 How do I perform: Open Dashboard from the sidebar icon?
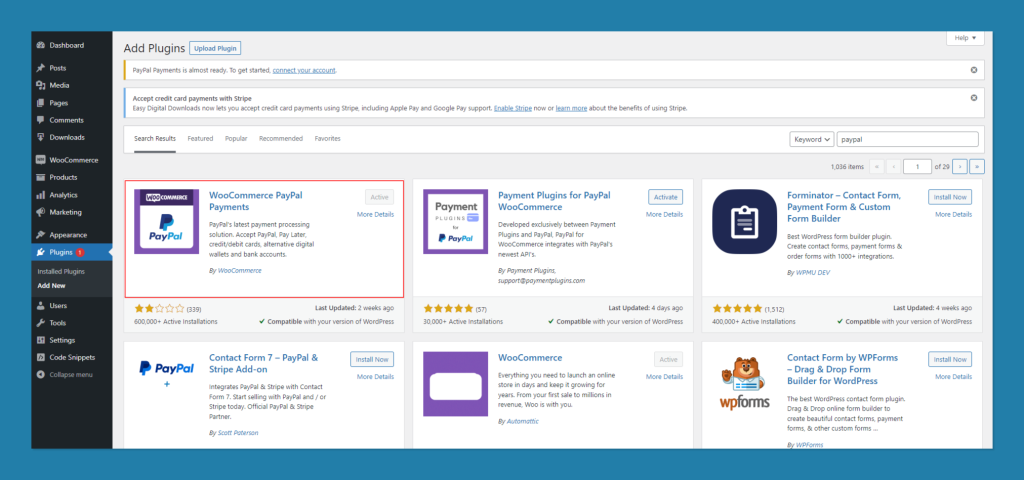[x=40, y=45]
